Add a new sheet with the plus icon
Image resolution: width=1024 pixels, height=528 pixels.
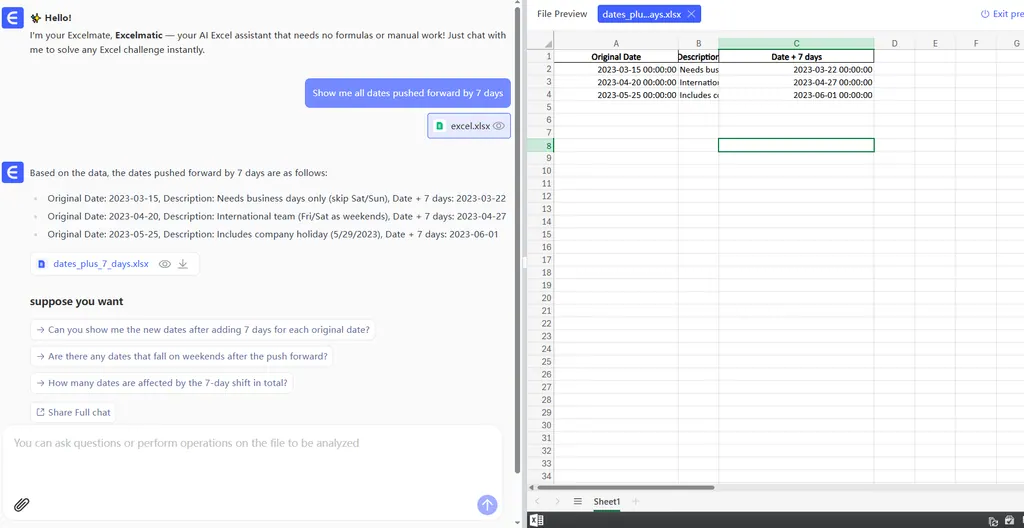635,501
